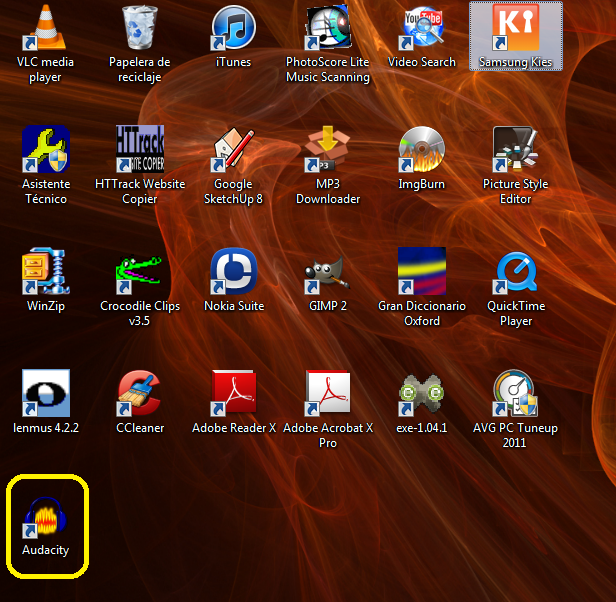Select the QuickTime Player shortcut
Screen dimensions: 616x602
click(516, 272)
